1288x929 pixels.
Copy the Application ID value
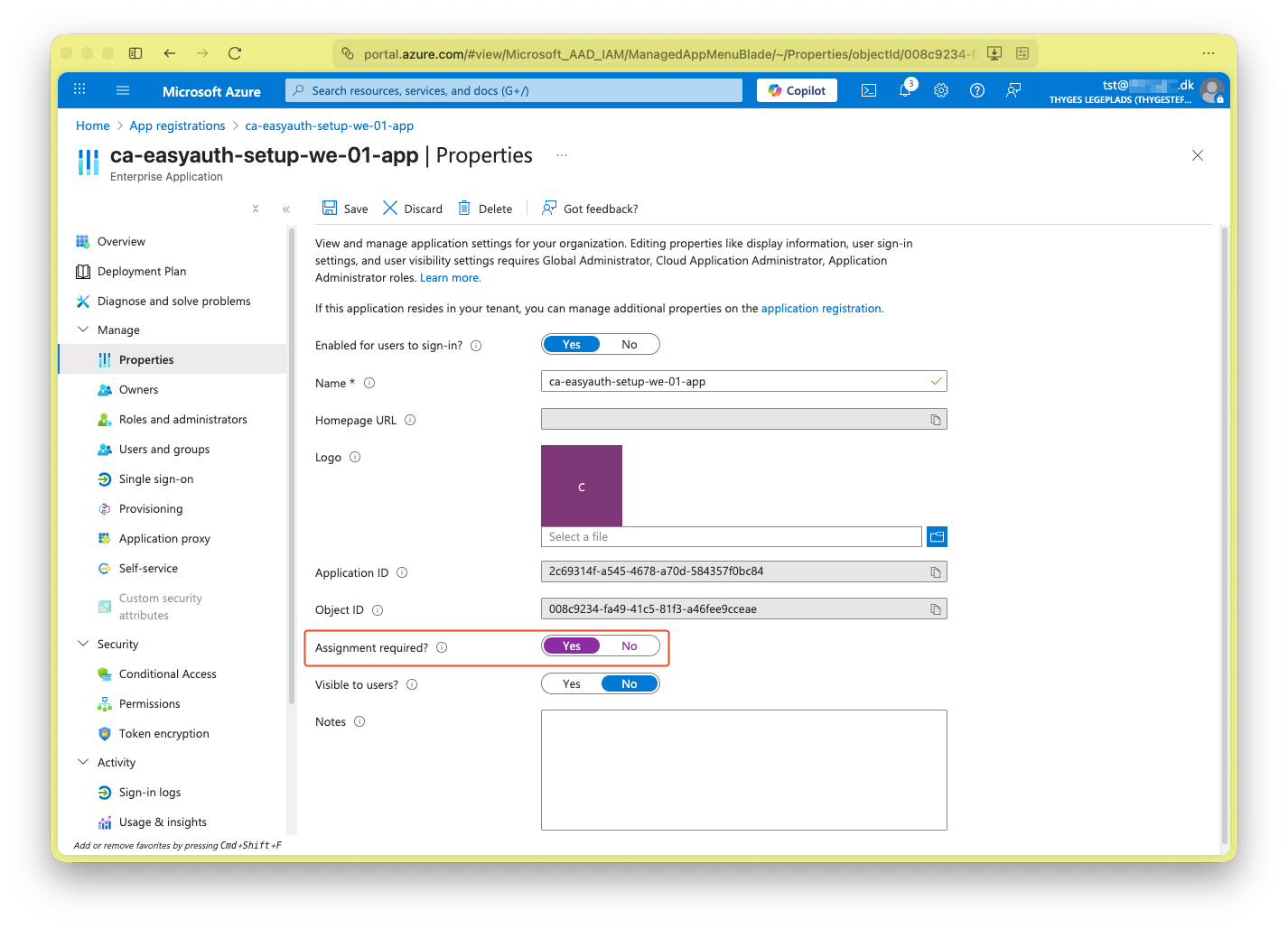[x=936, y=572]
